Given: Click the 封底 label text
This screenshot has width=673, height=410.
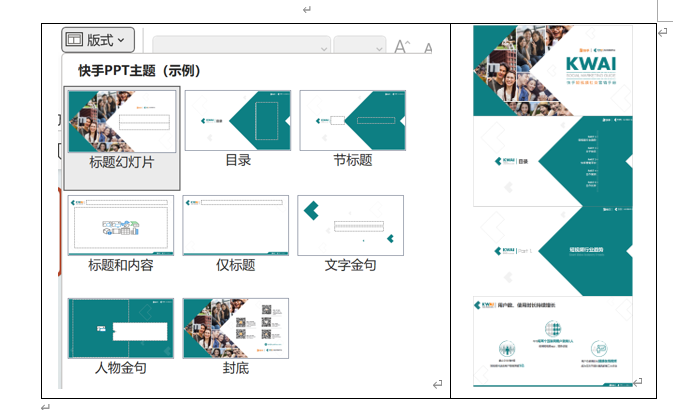Looking at the screenshot, I should click(236, 368).
